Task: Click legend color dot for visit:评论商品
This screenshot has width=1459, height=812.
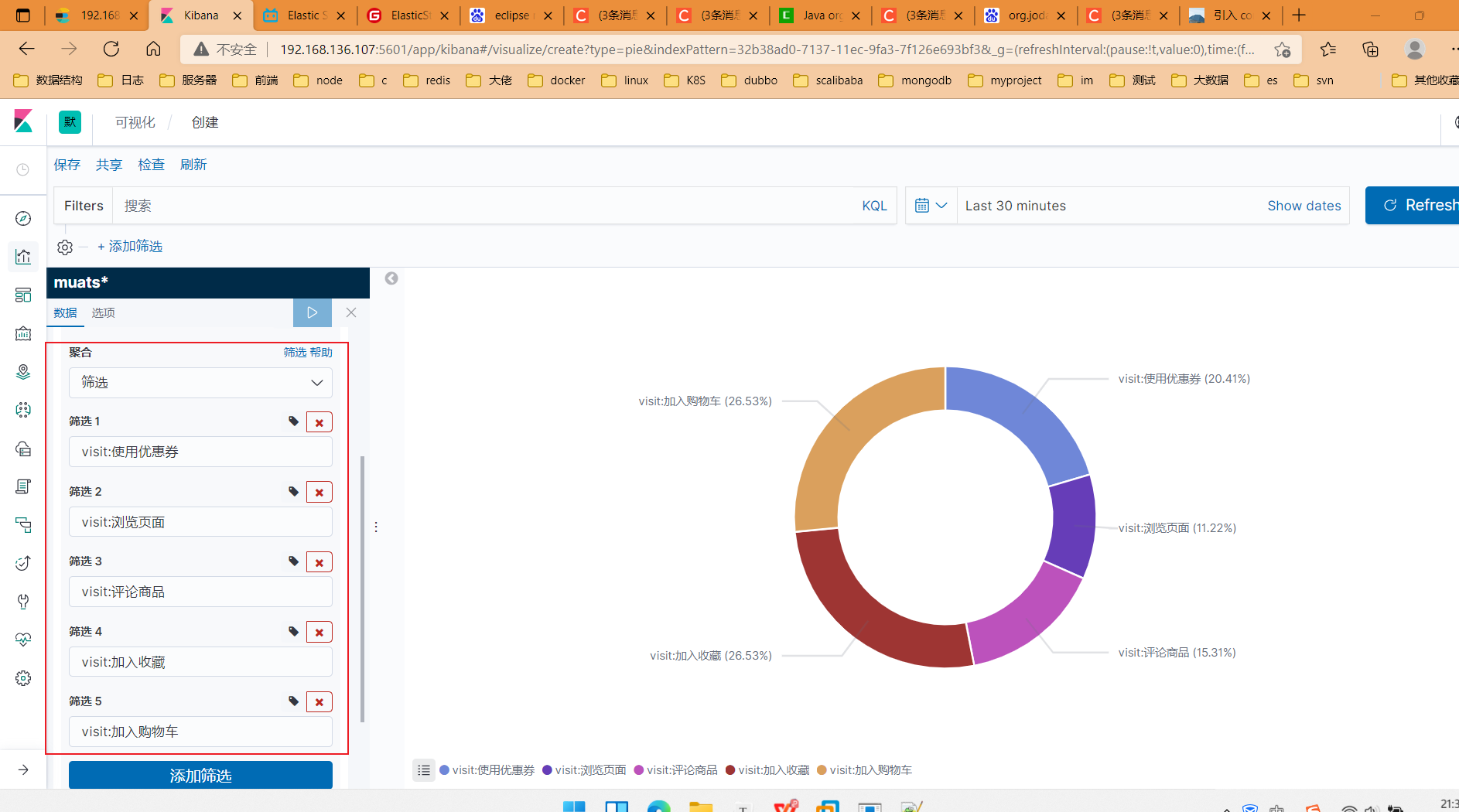Action: 639,770
